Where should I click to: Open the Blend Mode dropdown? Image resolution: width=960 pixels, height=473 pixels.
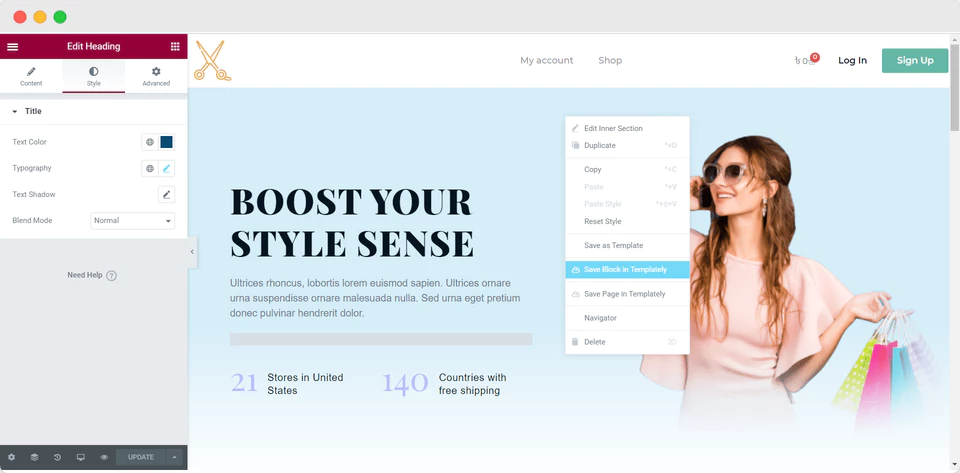click(x=132, y=220)
